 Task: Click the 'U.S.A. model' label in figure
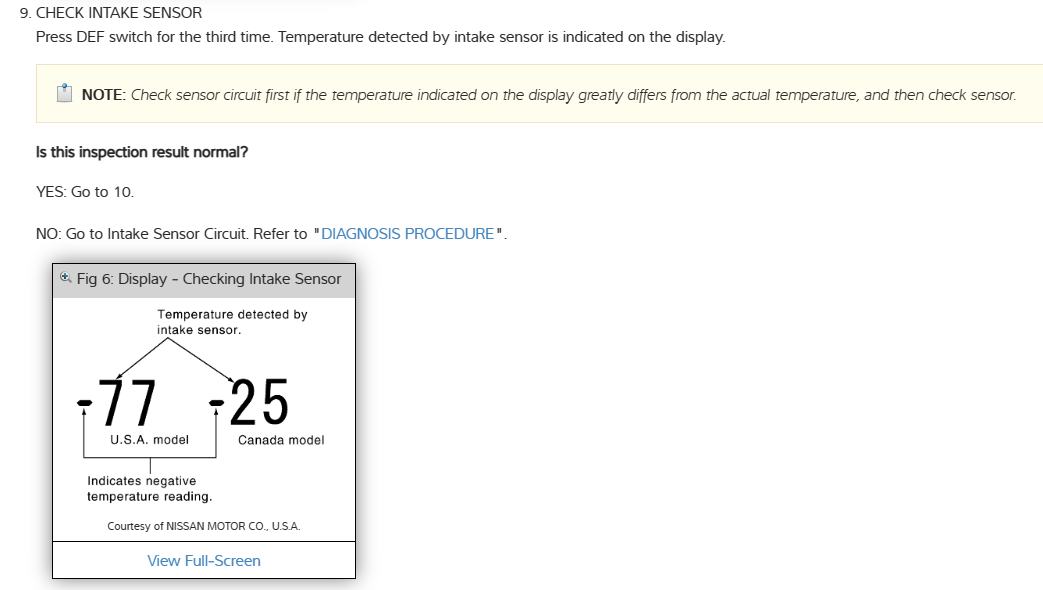tap(149, 440)
